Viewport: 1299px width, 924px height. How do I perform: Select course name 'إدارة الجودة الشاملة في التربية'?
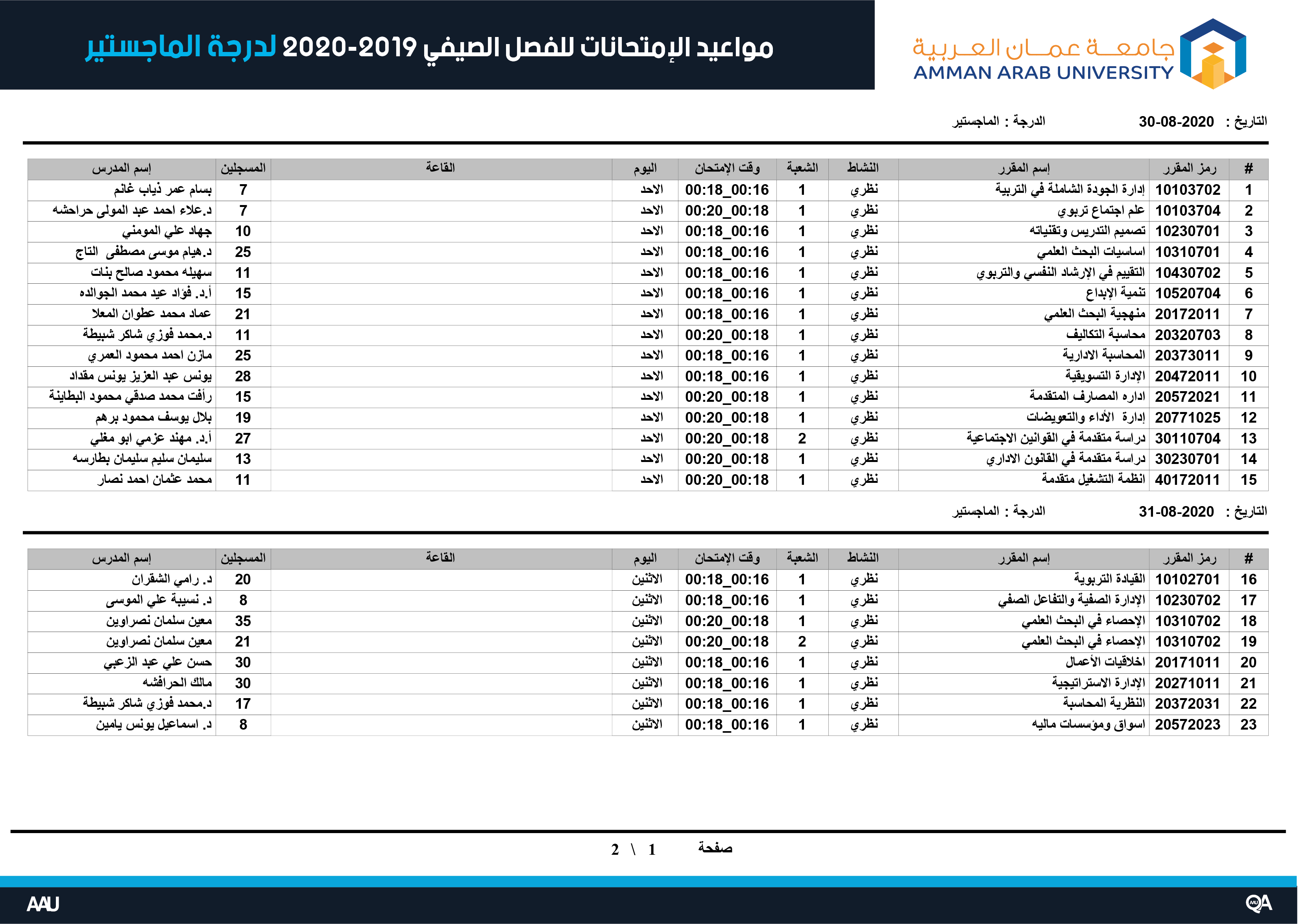(x=1070, y=189)
